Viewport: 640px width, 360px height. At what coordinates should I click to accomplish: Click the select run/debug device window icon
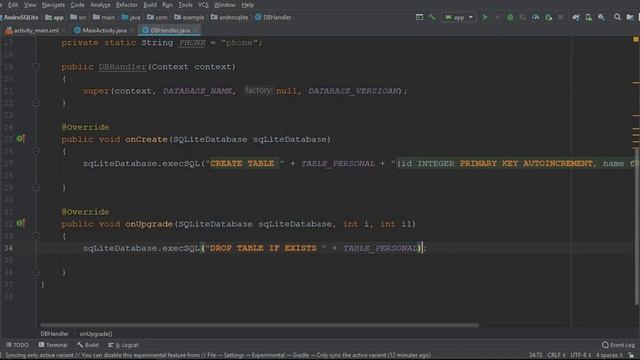pos(419,17)
